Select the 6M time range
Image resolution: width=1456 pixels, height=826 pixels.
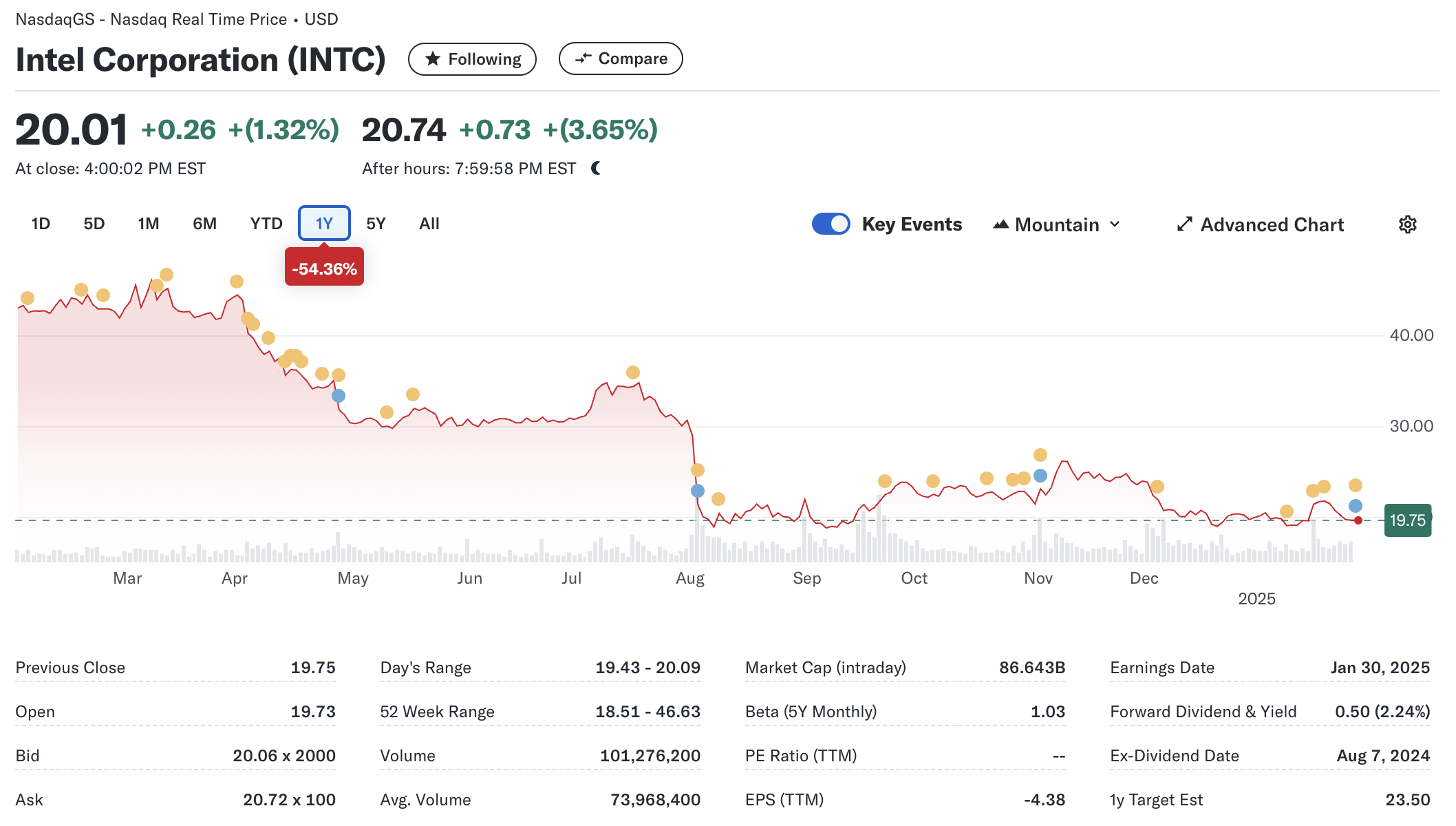[204, 224]
